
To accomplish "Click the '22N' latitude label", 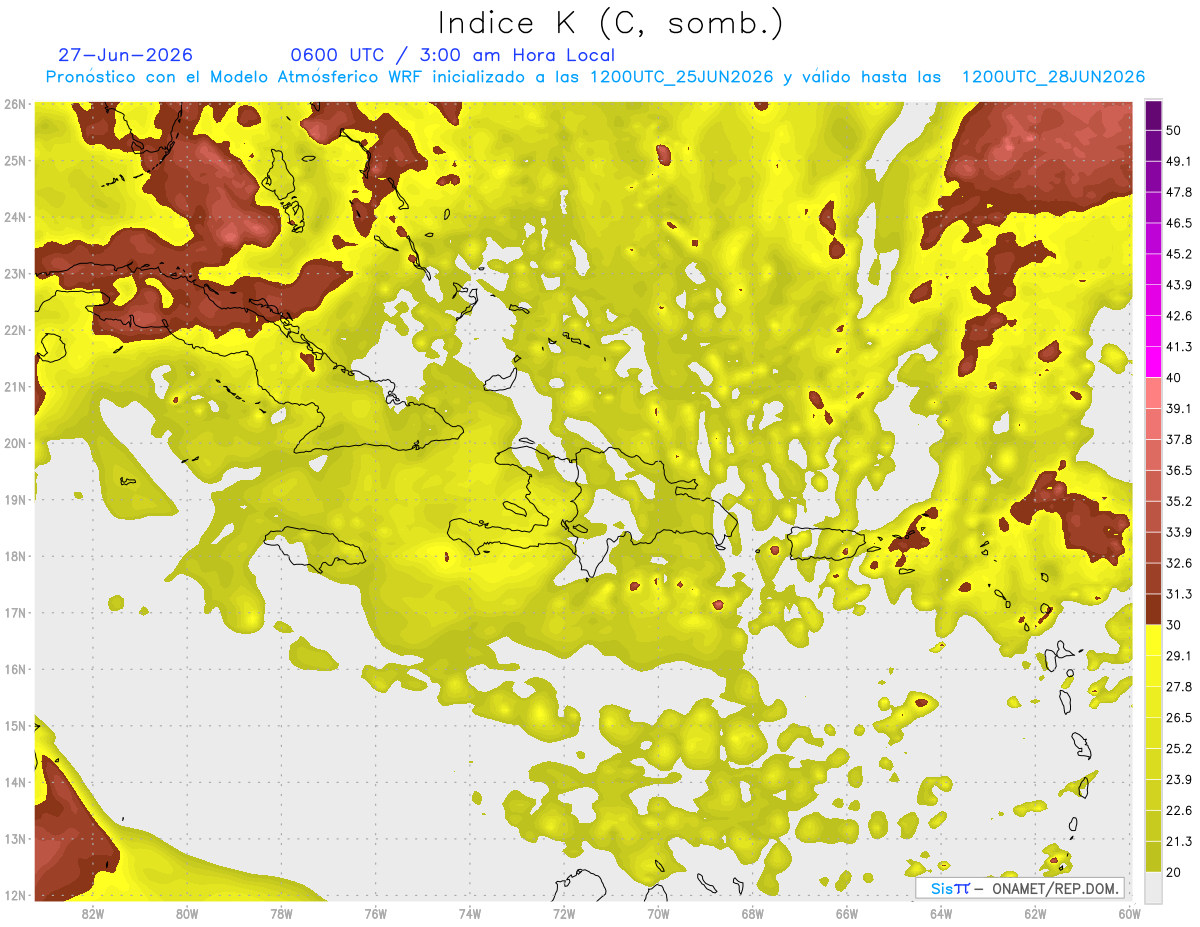I will coord(15,330).
